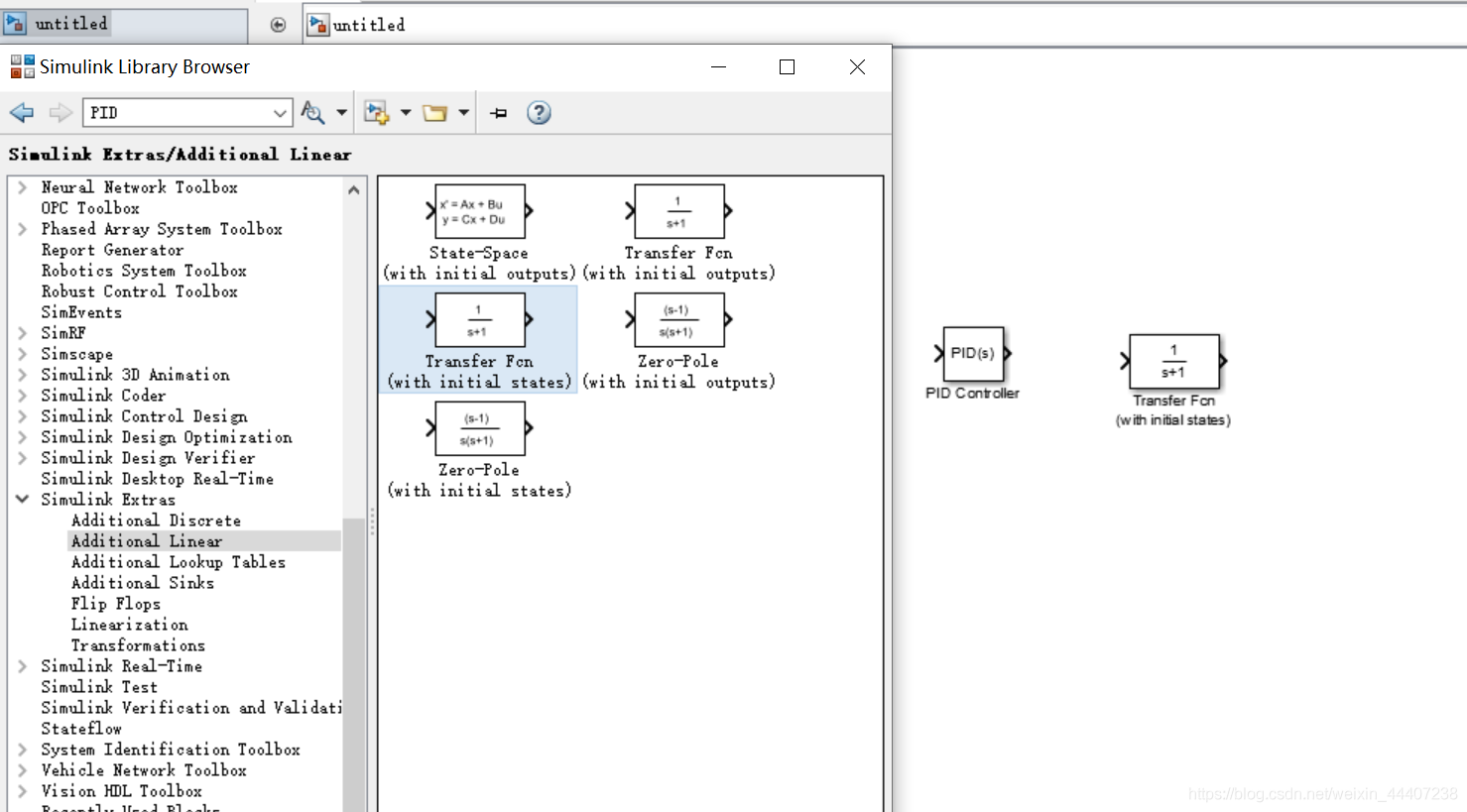
Task: Open Library Browser help
Action: click(x=539, y=113)
